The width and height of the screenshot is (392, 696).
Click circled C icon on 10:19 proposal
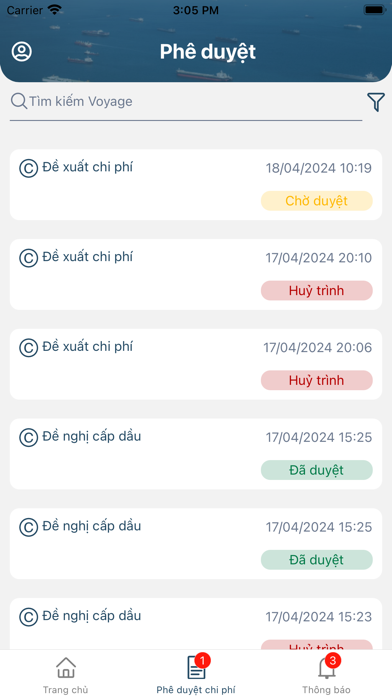(28, 169)
